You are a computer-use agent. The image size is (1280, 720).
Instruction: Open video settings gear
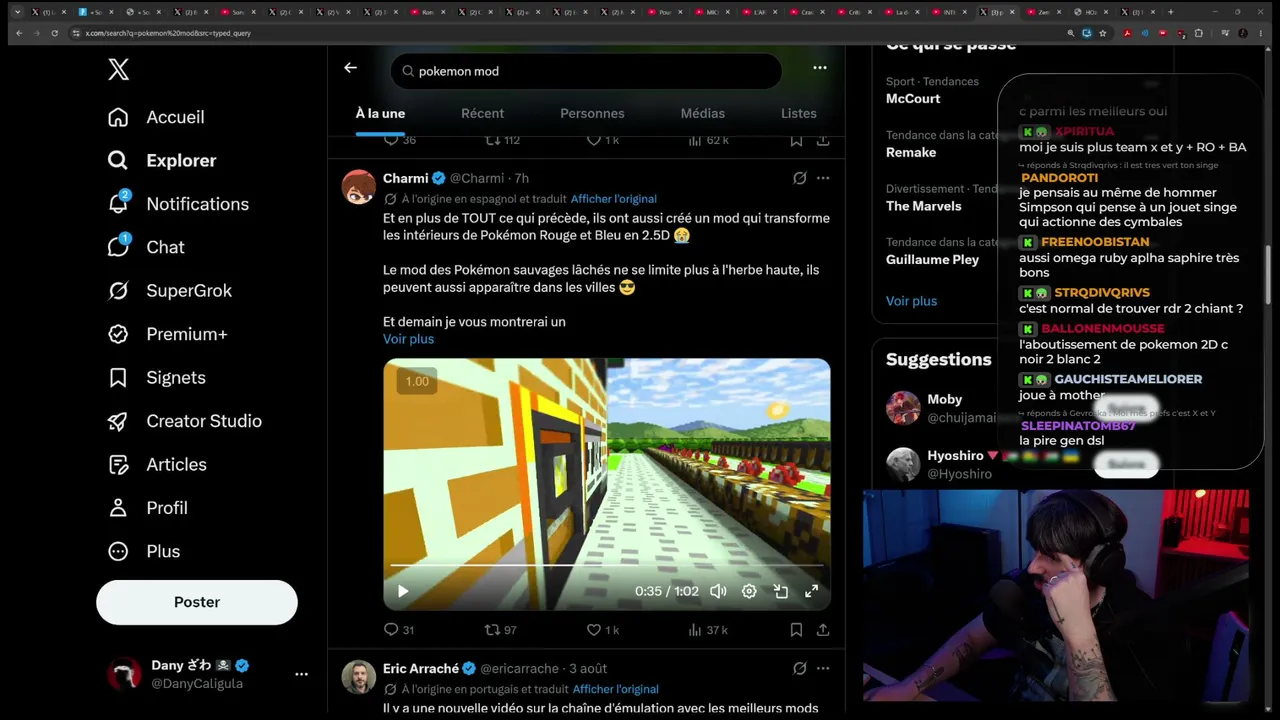coord(749,591)
